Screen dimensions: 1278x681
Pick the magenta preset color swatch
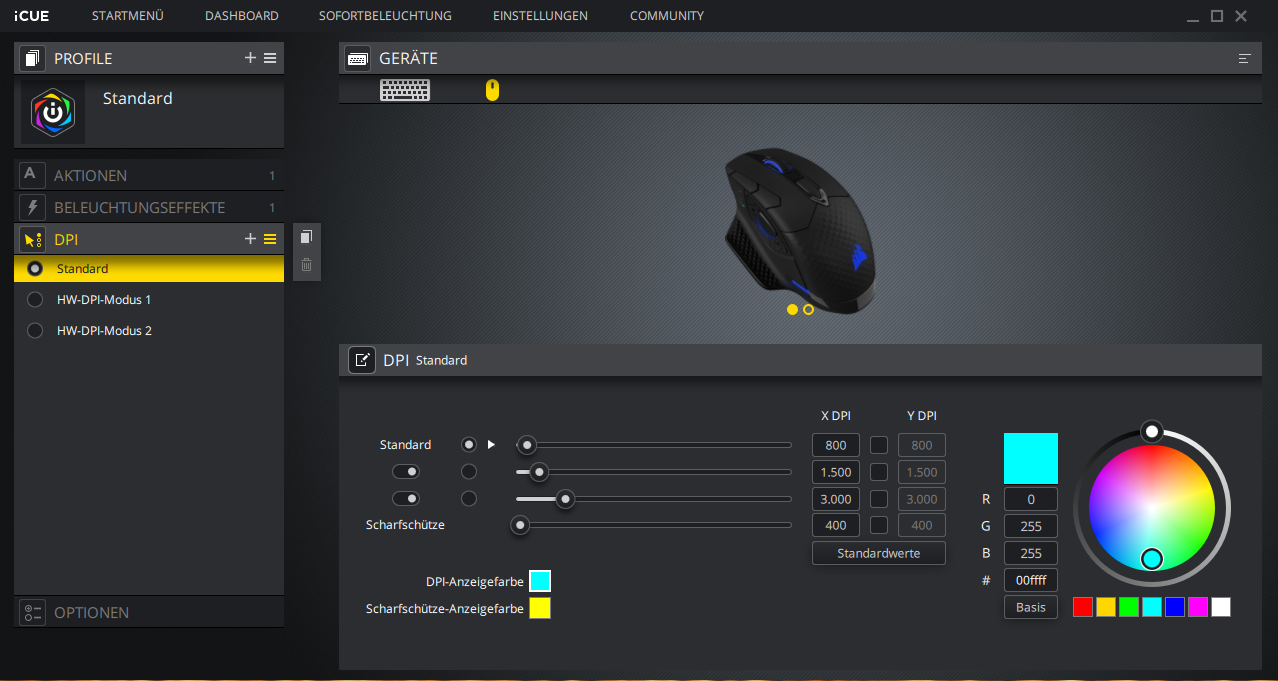[x=1198, y=607]
